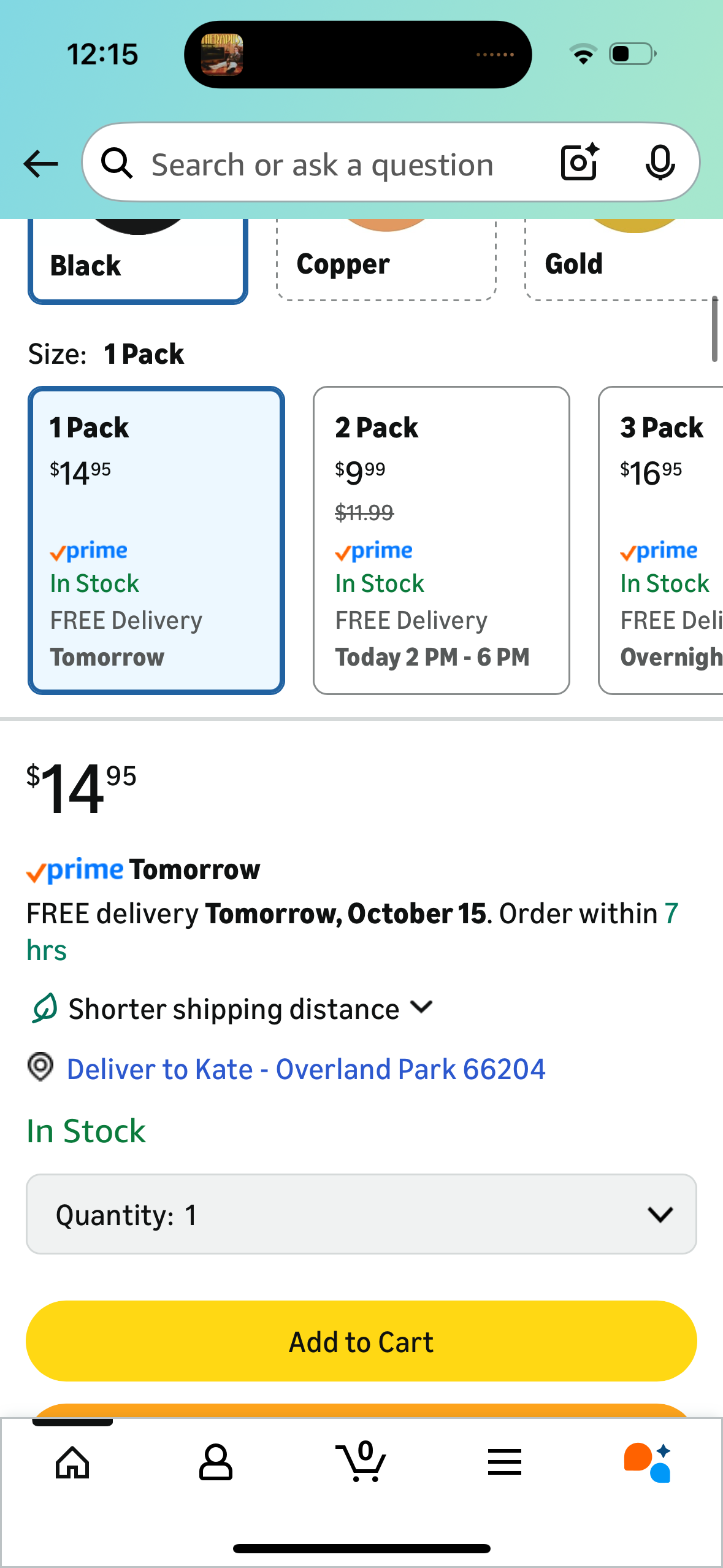The image size is (723, 1568).
Task: Open the Rufus AI assistant icon
Action: coord(648,1462)
